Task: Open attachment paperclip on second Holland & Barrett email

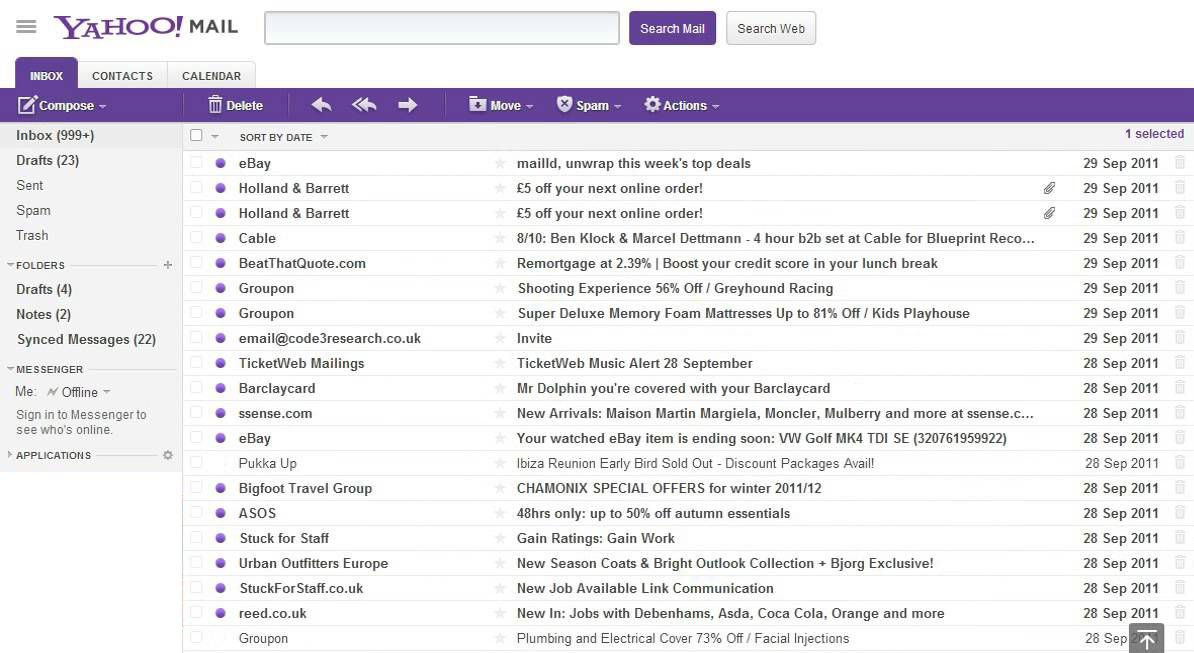Action: tap(1049, 213)
